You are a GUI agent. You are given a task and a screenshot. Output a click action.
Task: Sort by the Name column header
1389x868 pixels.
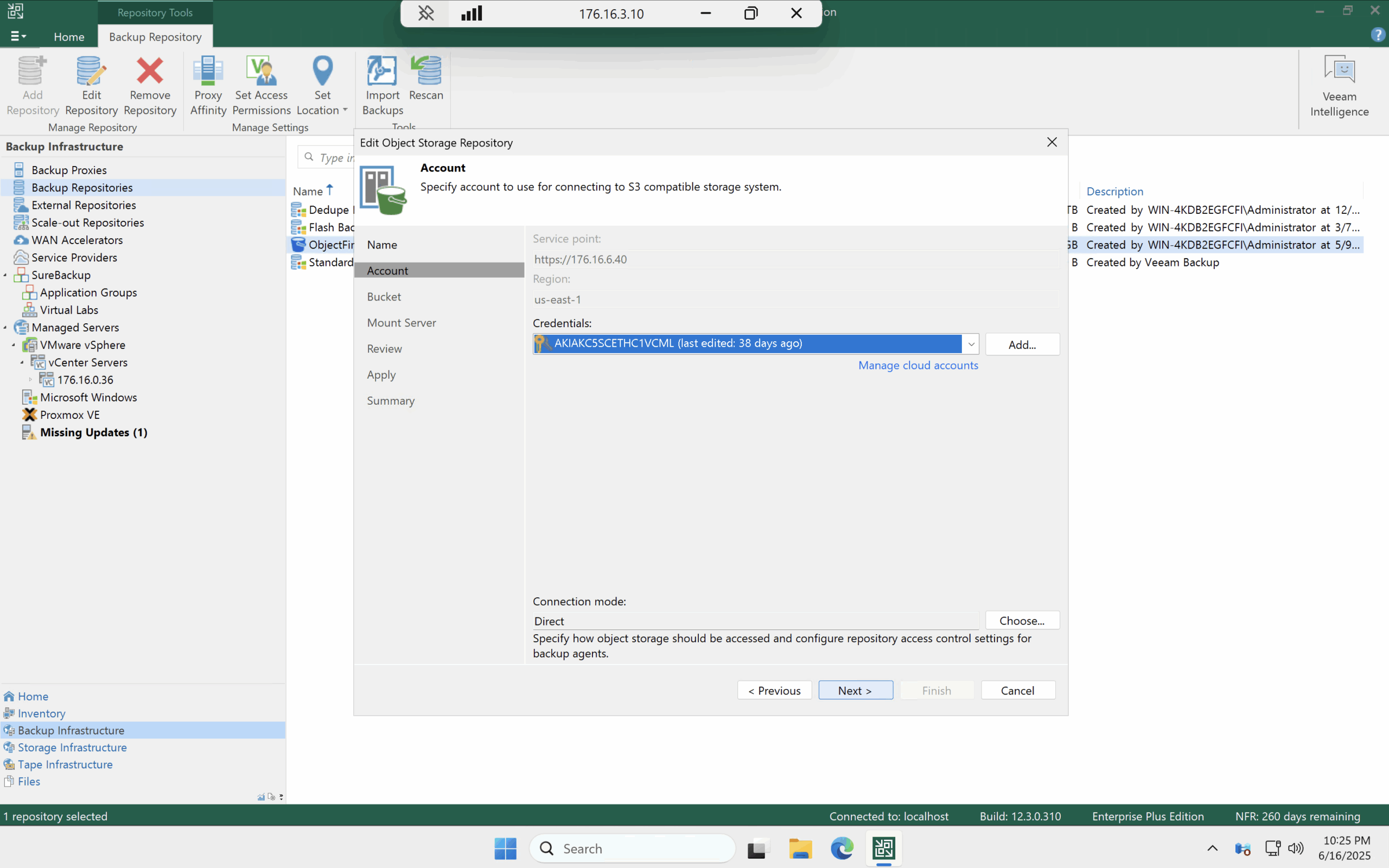pyautogui.click(x=308, y=191)
